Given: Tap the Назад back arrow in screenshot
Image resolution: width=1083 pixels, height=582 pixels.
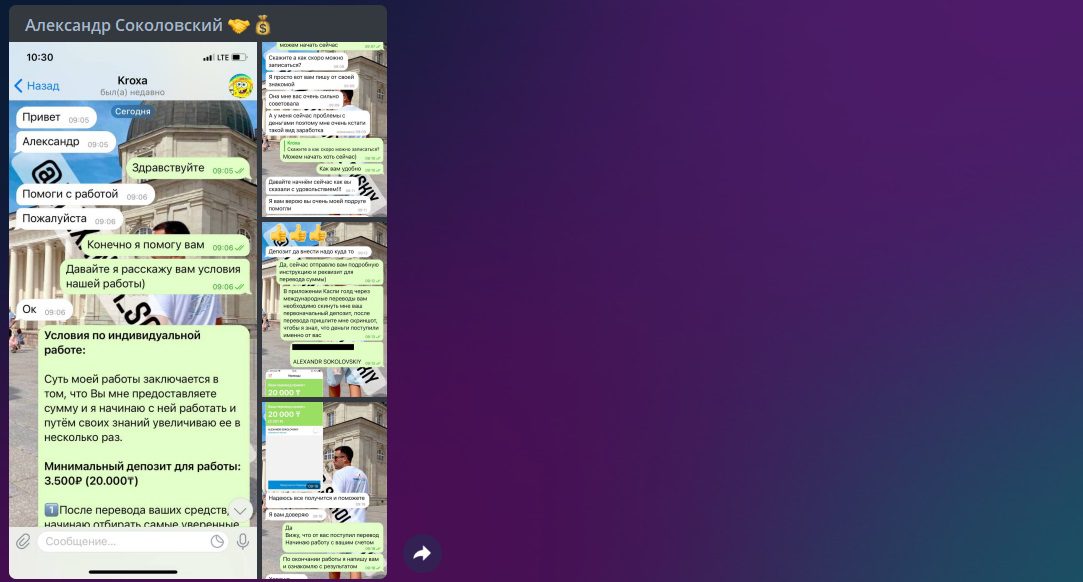Looking at the screenshot, I should (x=37, y=86).
